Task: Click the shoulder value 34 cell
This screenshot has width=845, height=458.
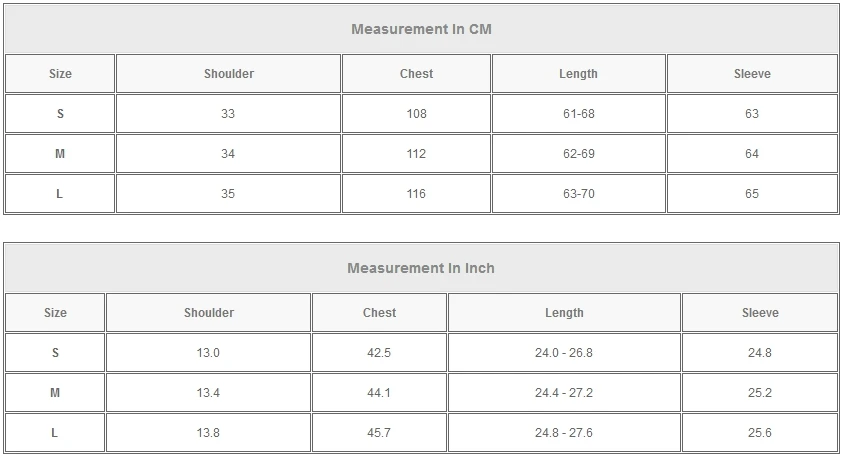Action: 228,154
